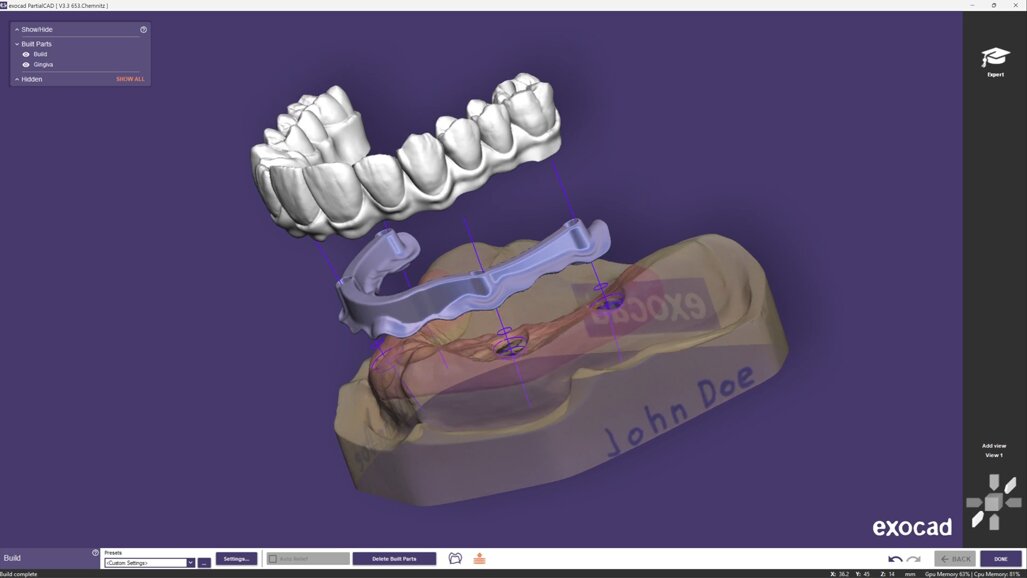Click the undo arrow icon

tap(894, 559)
